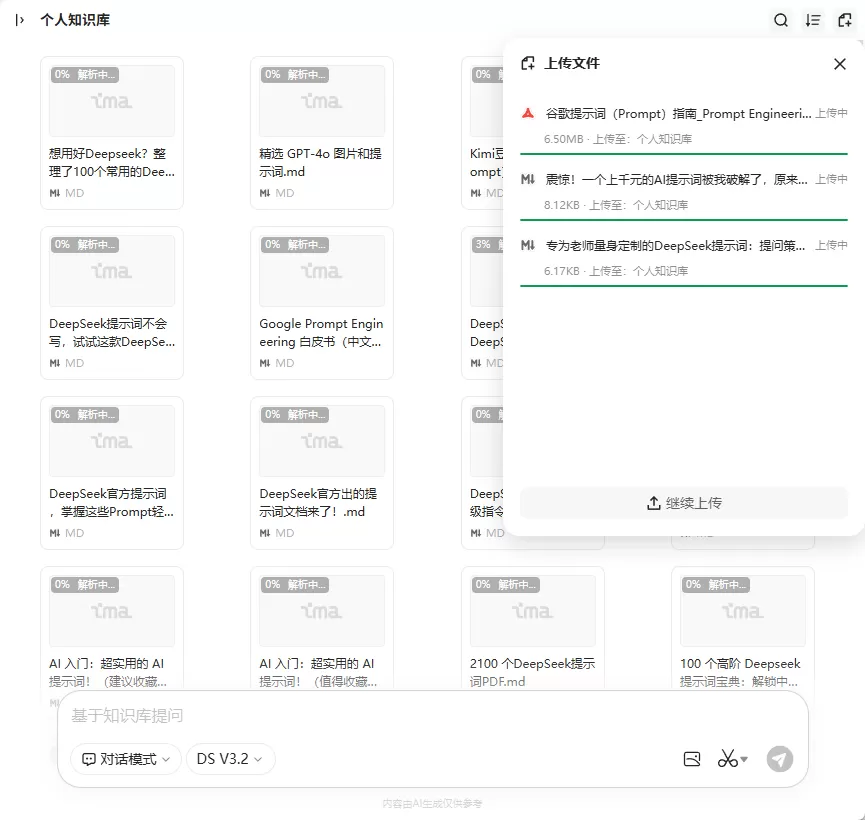Open the 2100 个DeepSeek提示词PDF.md card
The width and height of the screenshot is (865, 820).
pos(532,629)
